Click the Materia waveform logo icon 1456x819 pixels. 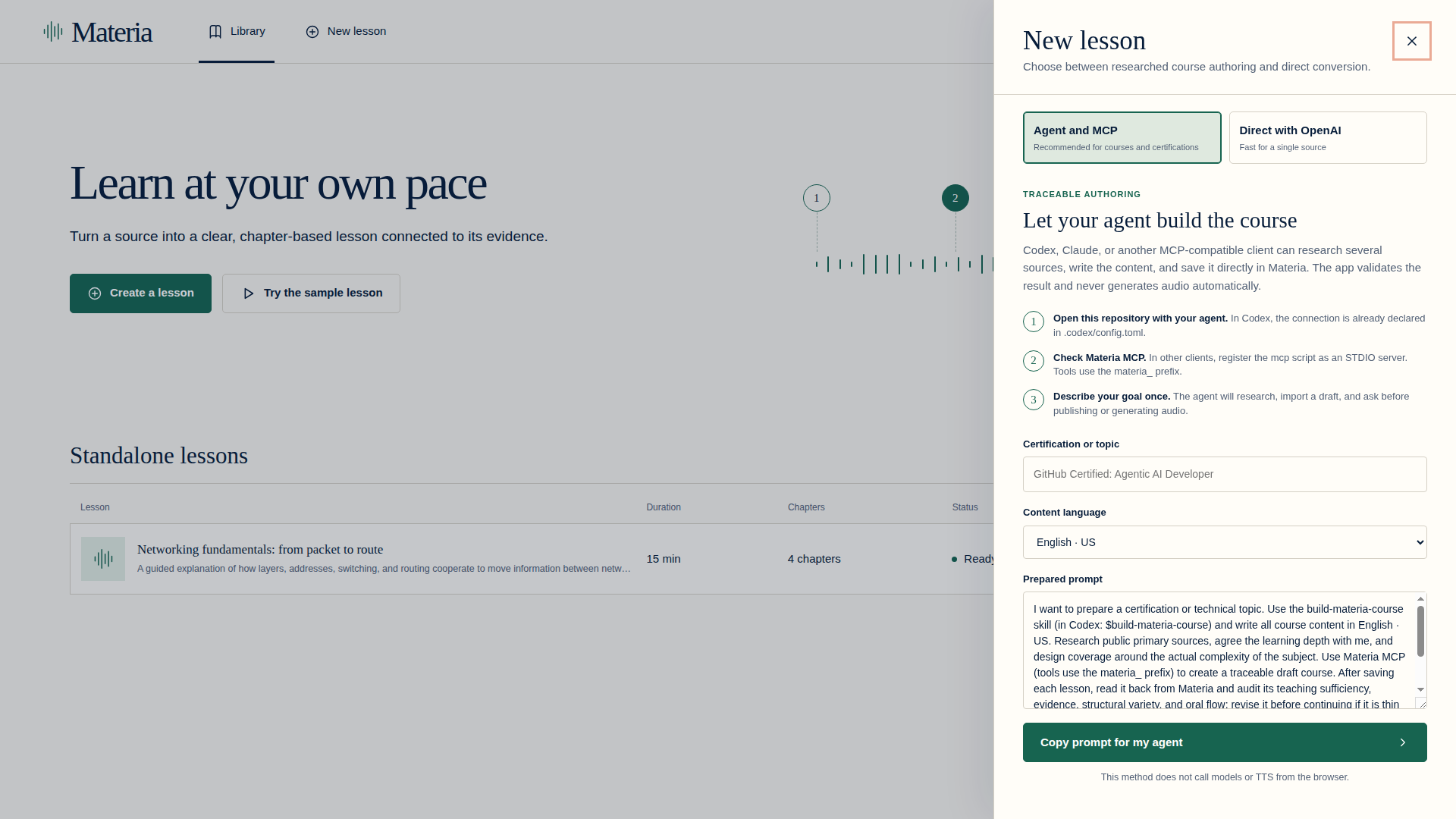click(53, 32)
